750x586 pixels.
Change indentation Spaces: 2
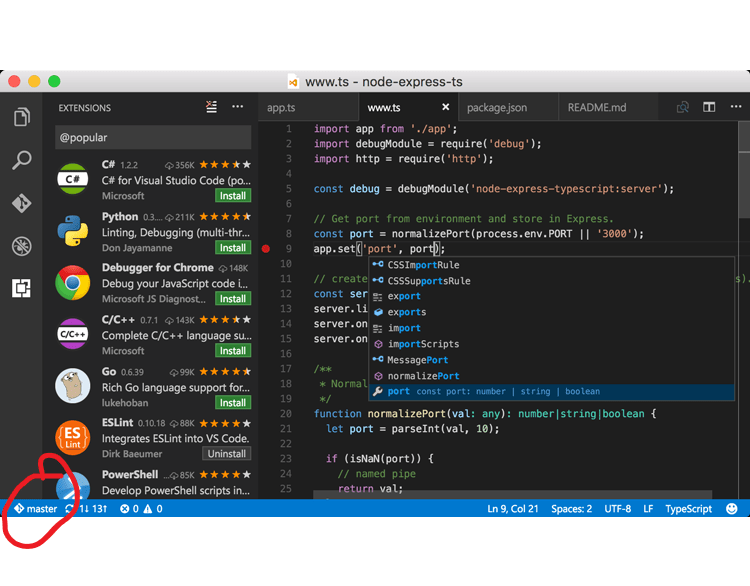[x=571, y=509]
